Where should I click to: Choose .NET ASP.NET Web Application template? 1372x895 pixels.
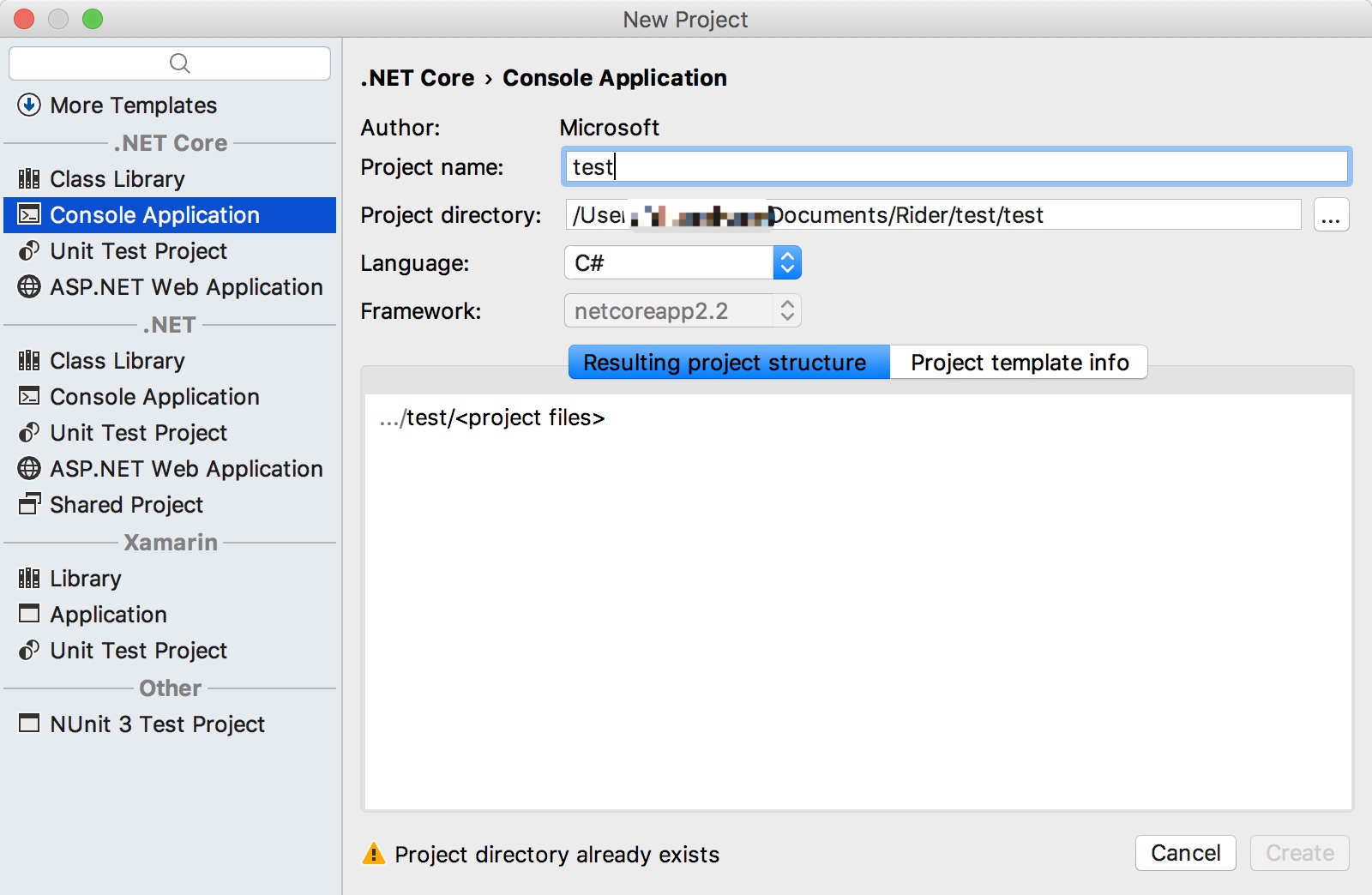tap(186, 469)
